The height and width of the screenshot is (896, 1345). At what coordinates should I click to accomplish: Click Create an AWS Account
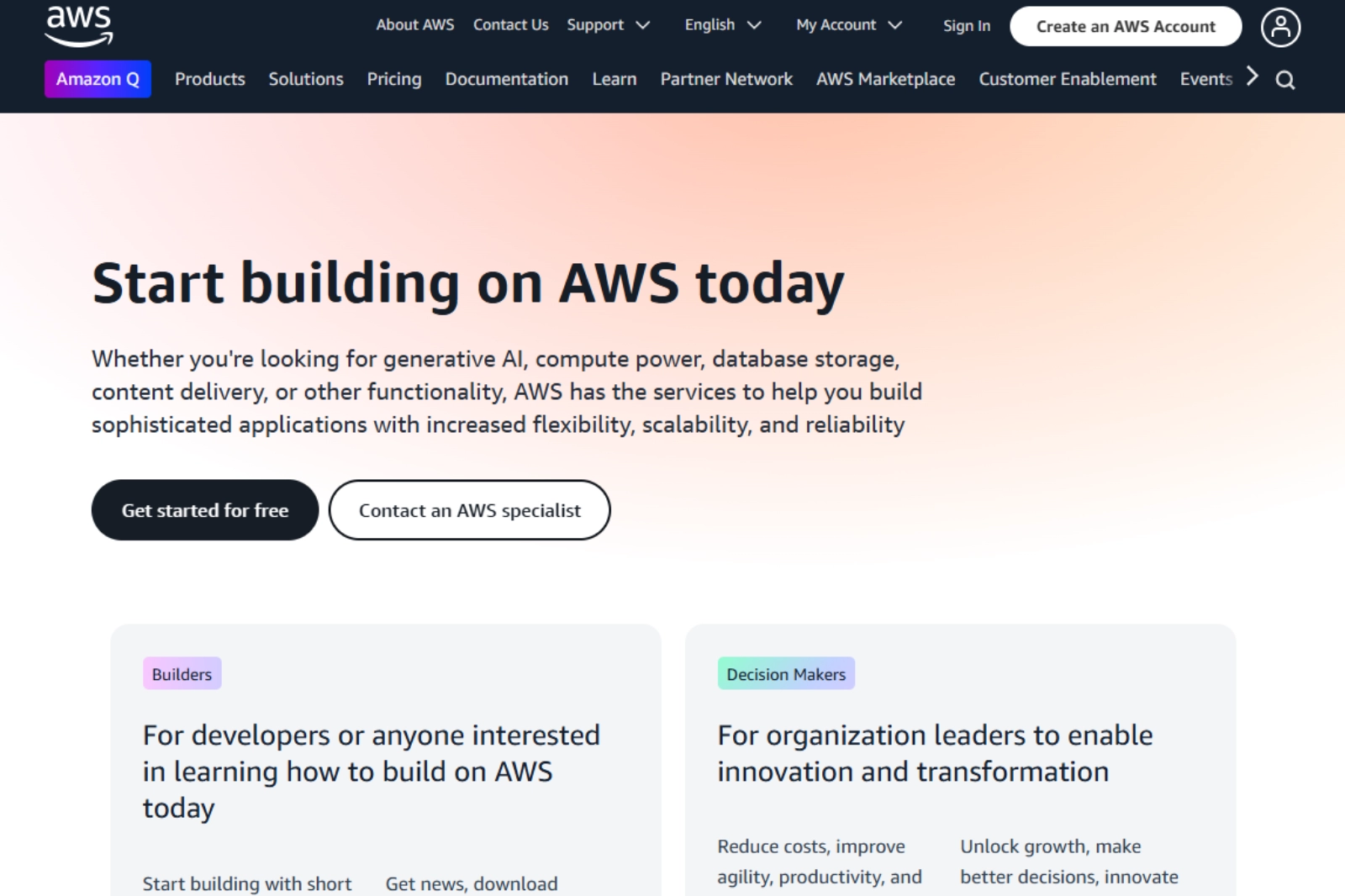point(1126,26)
